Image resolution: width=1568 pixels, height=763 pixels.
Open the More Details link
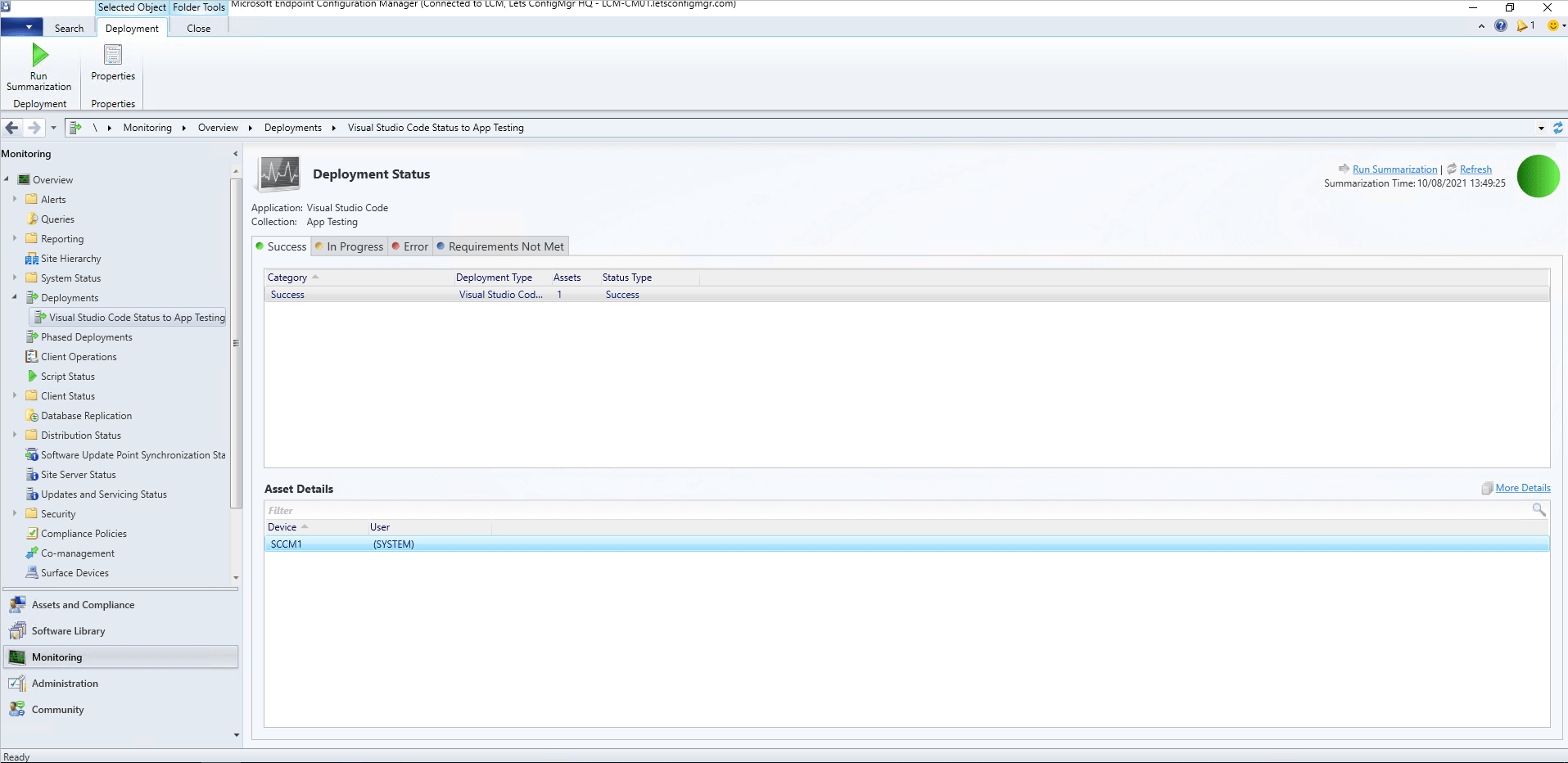1523,488
